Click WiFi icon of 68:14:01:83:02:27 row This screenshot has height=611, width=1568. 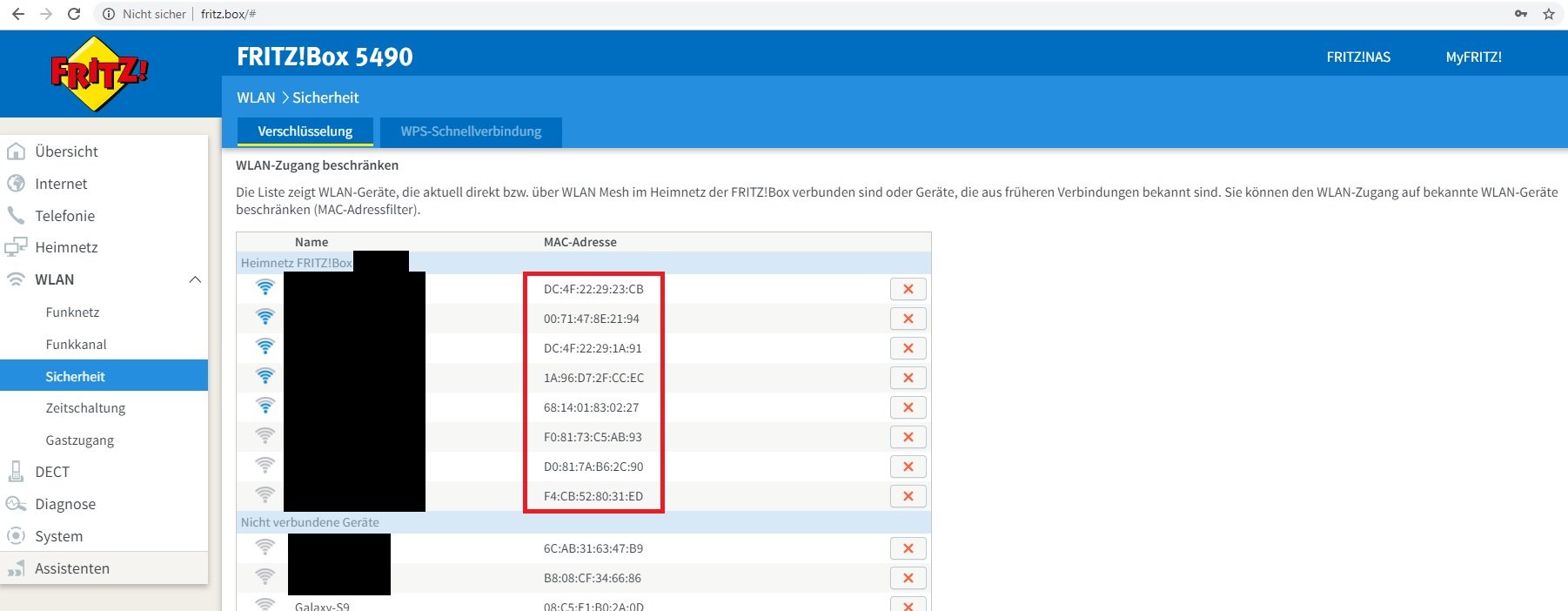tap(265, 406)
